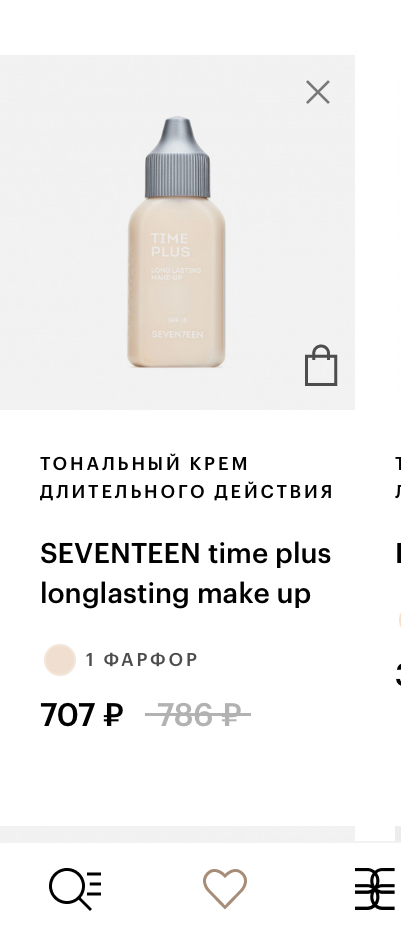This screenshot has height=939, width=401.
Task: Open favorites heart icon in bottom bar
Action: 224,887
